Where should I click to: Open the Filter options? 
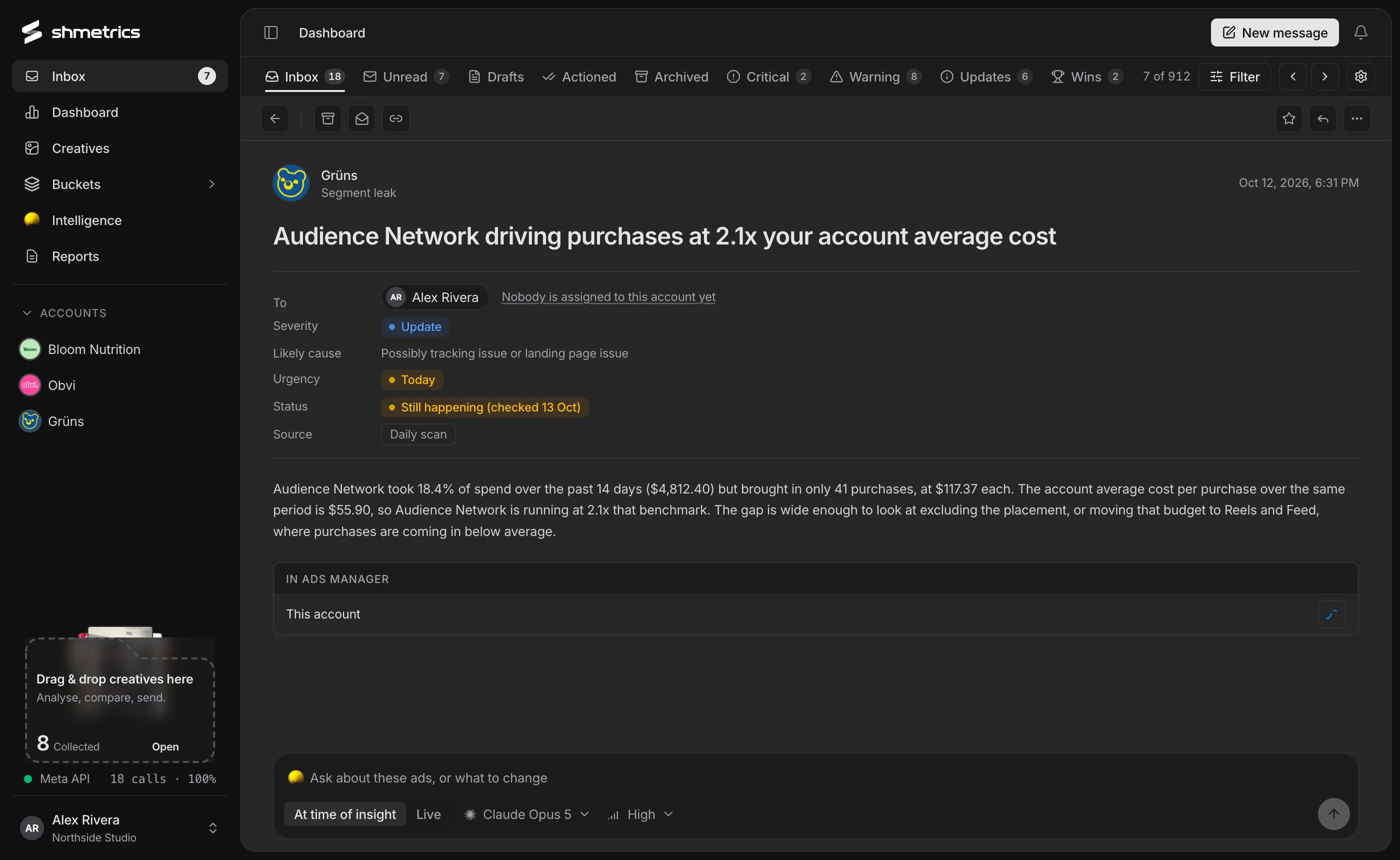(1234, 76)
